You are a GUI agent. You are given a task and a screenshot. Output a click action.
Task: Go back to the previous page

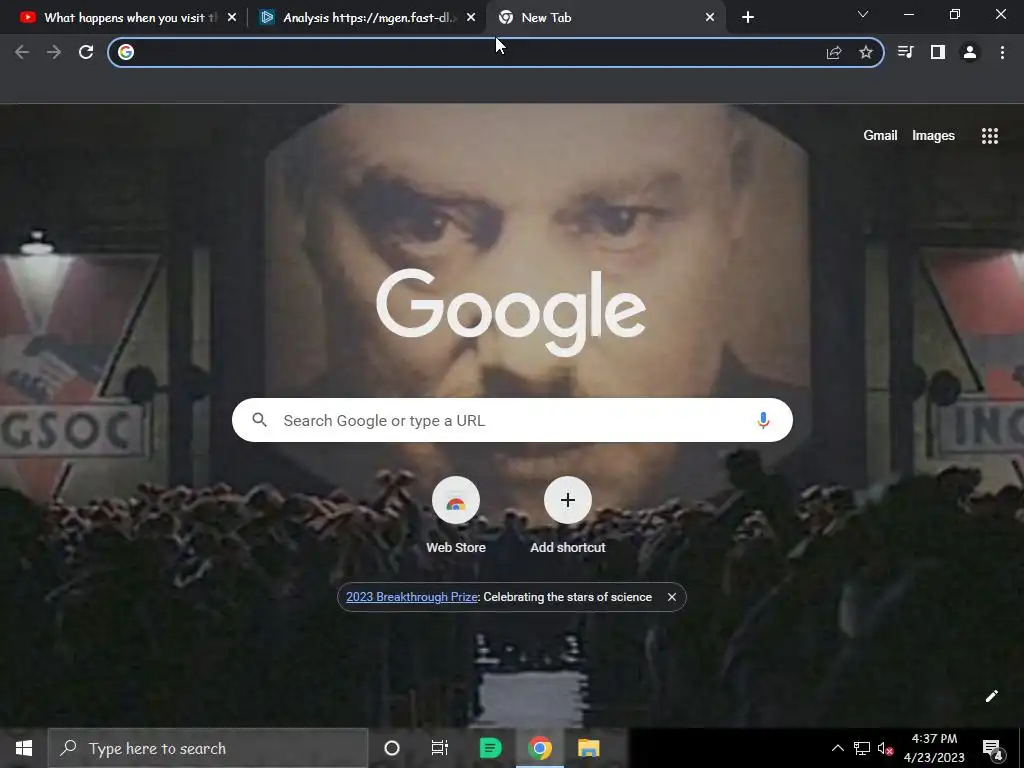(22, 52)
